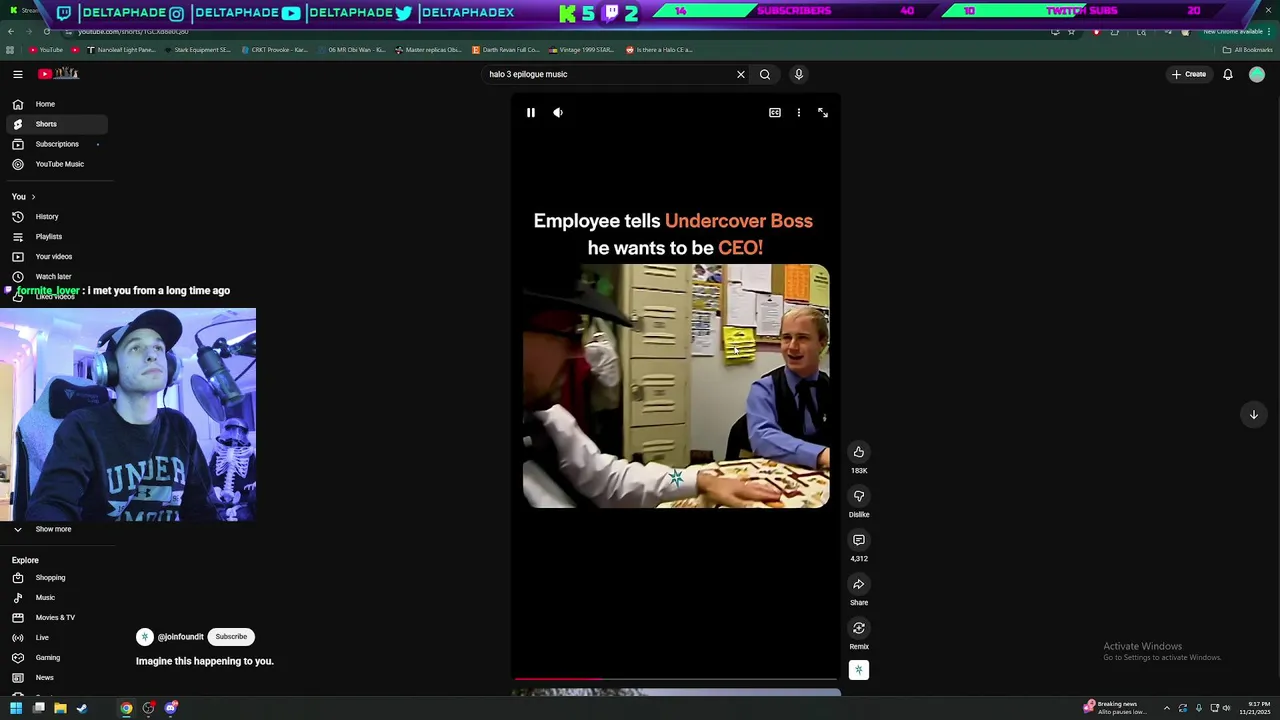Pause the playing Short

[x=531, y=113]
